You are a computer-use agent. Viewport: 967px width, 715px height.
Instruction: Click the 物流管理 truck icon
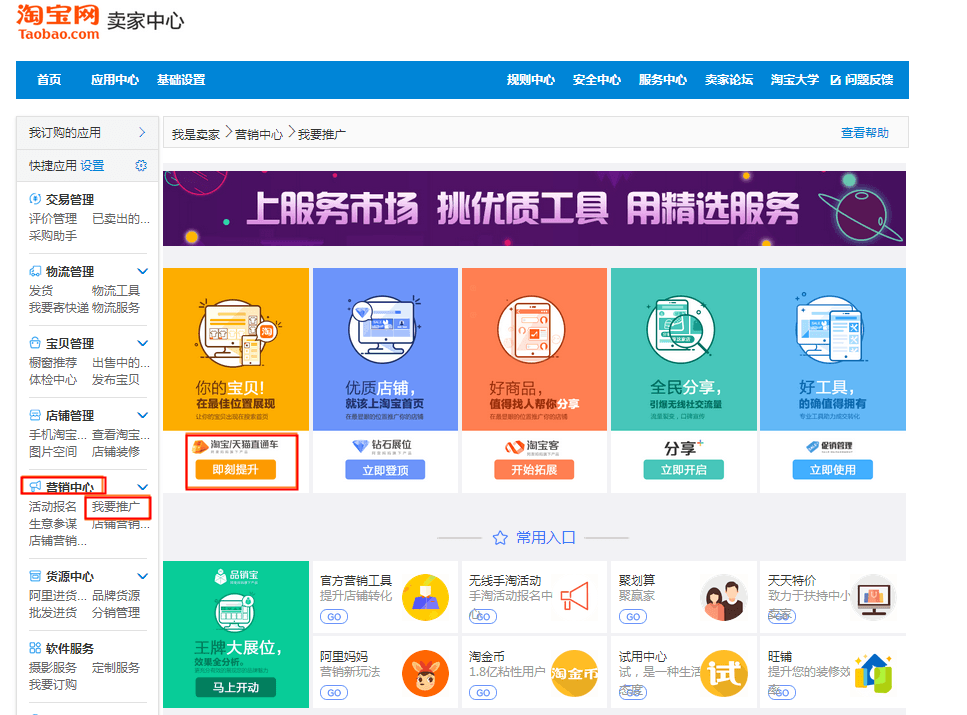click(x=35, y=271)
